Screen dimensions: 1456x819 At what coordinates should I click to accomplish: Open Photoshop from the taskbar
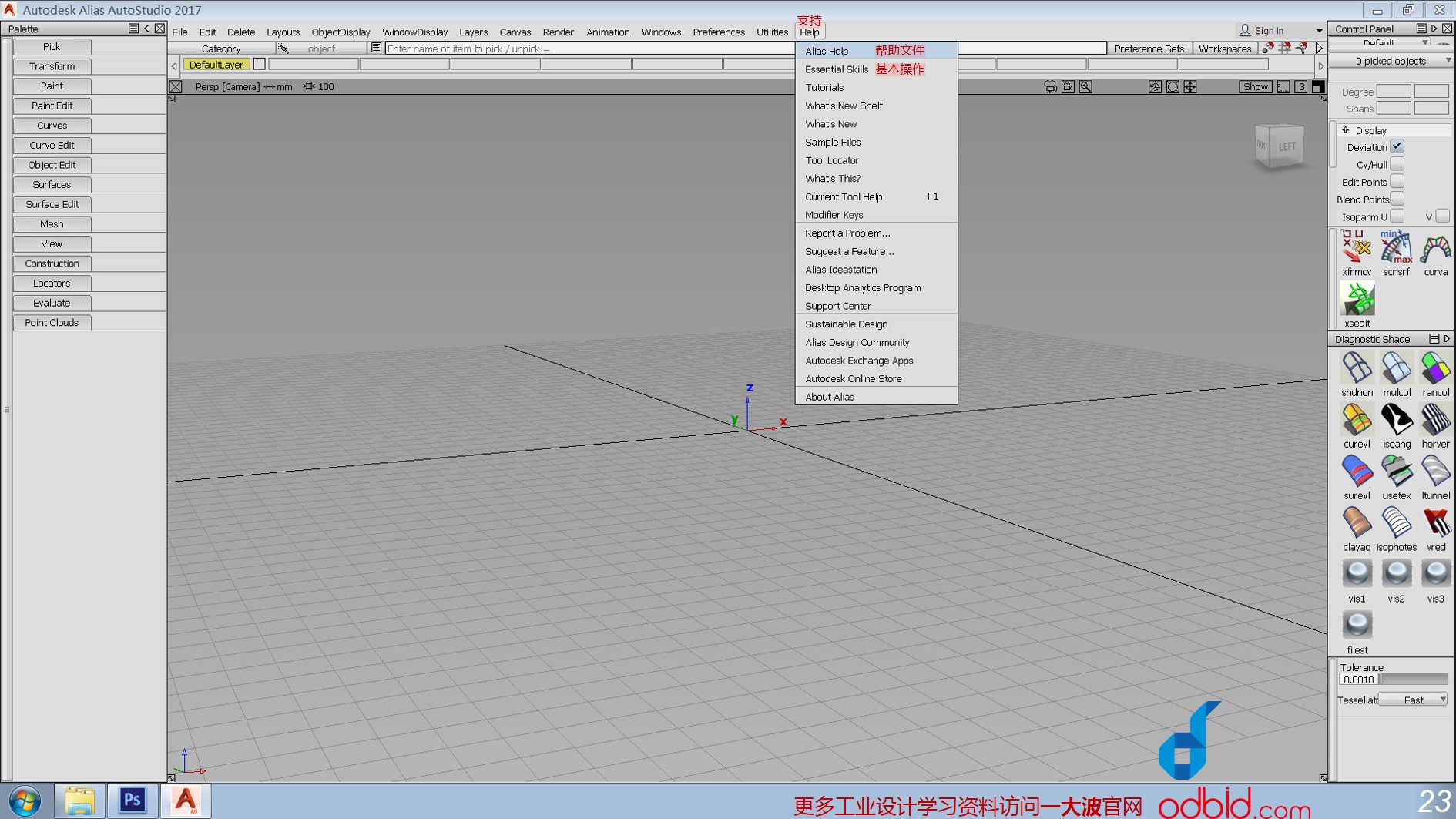tap(132, 801)
